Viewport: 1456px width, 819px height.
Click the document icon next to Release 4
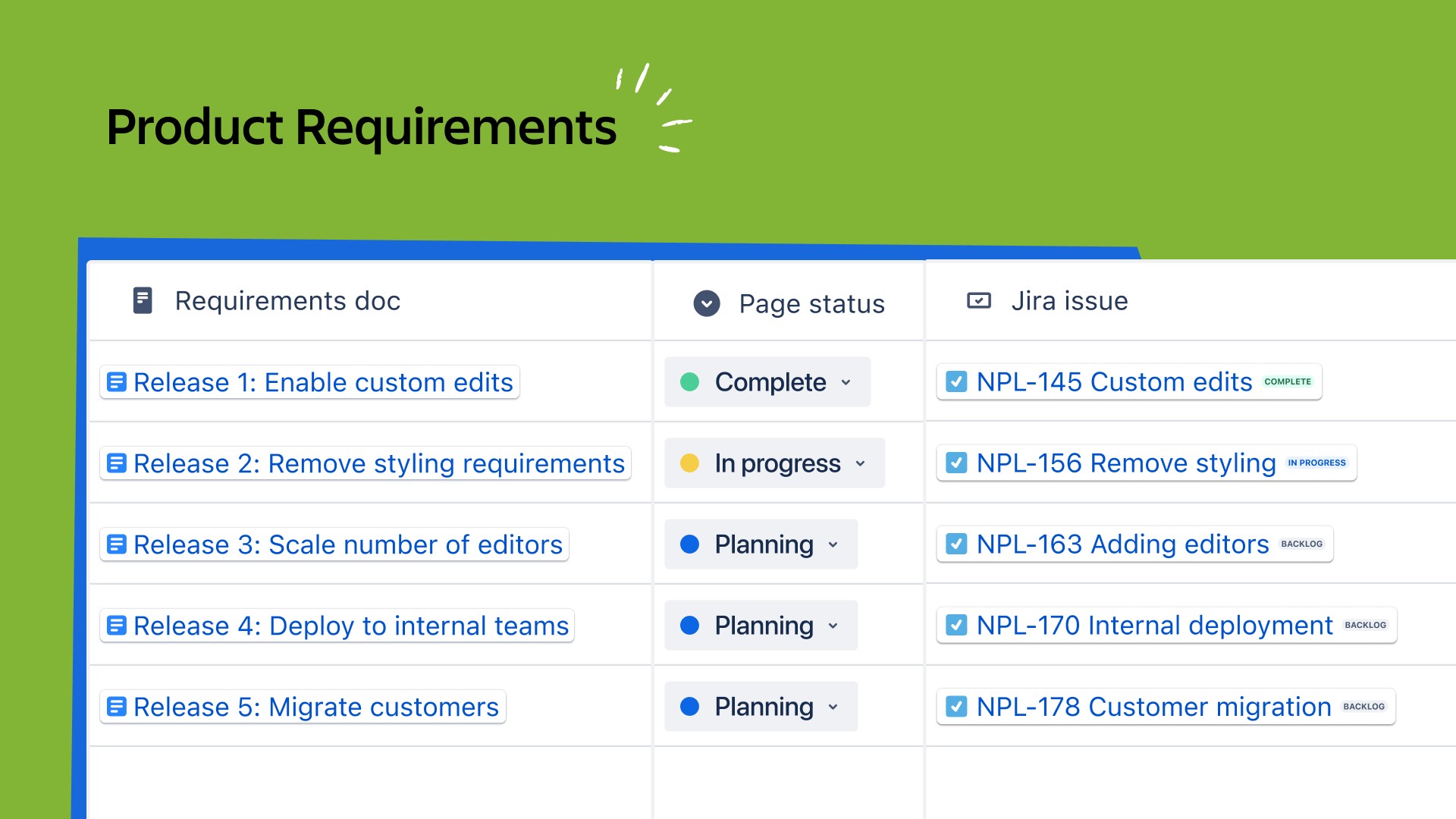click(116, 626)
